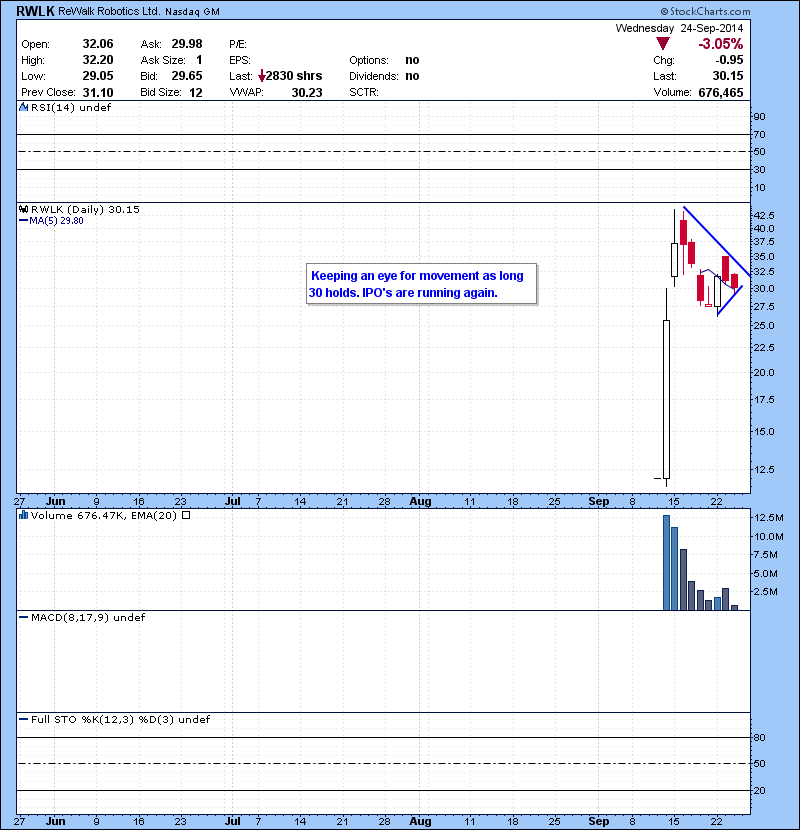Image resolution: width=800 pixels, height=830 pixels.
Task: Click the SCTR label
Action: coord(364,93)
